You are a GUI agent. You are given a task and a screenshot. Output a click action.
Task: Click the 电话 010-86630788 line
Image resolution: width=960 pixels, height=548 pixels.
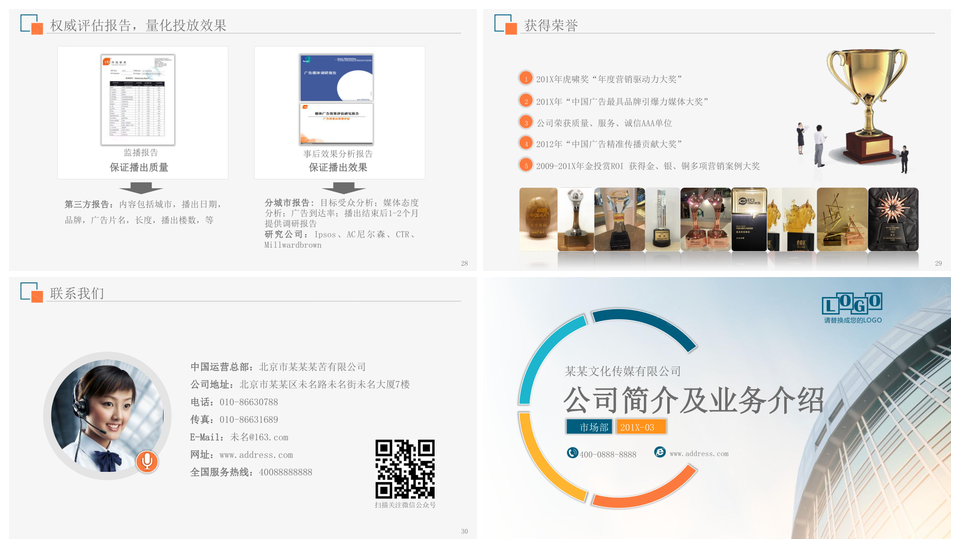point(234,402)
